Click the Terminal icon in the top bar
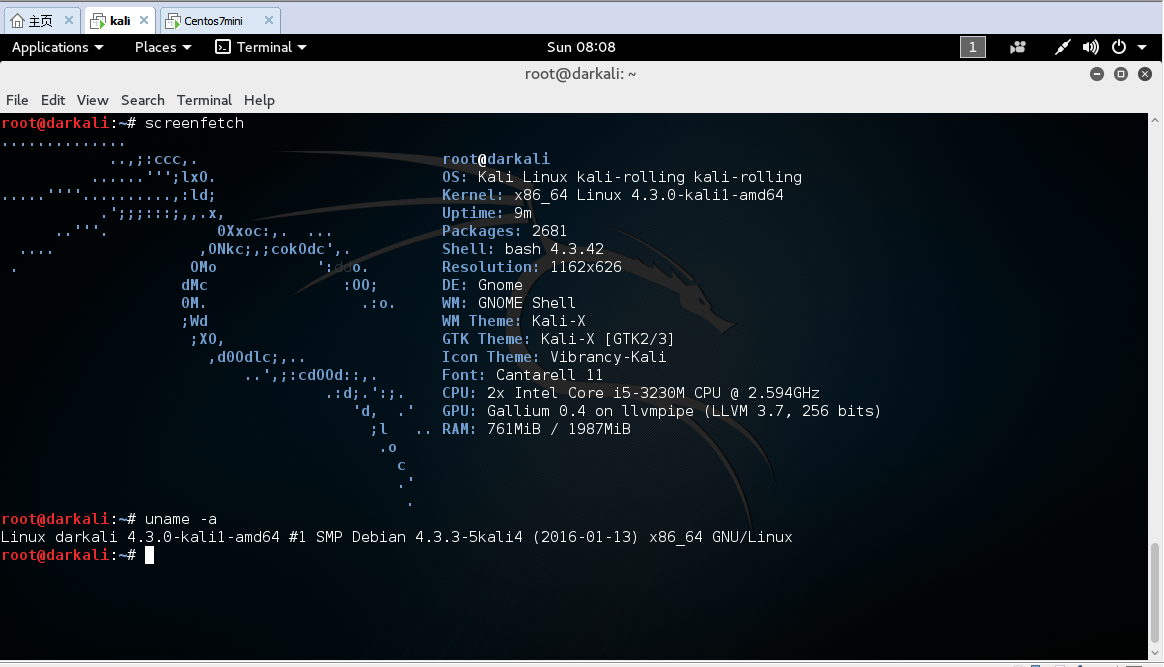1164x667 pixels. click(223, 47)
